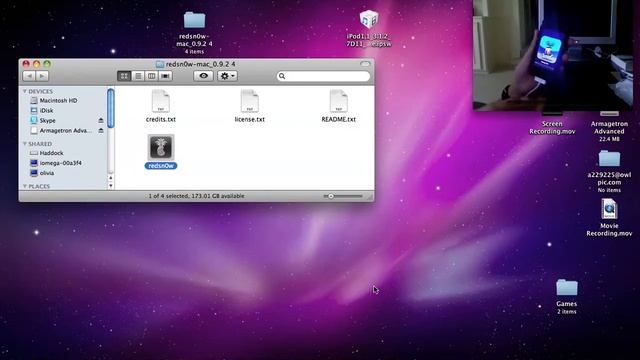Open the Action gear dropdown menu

click(x=227, y=76)
